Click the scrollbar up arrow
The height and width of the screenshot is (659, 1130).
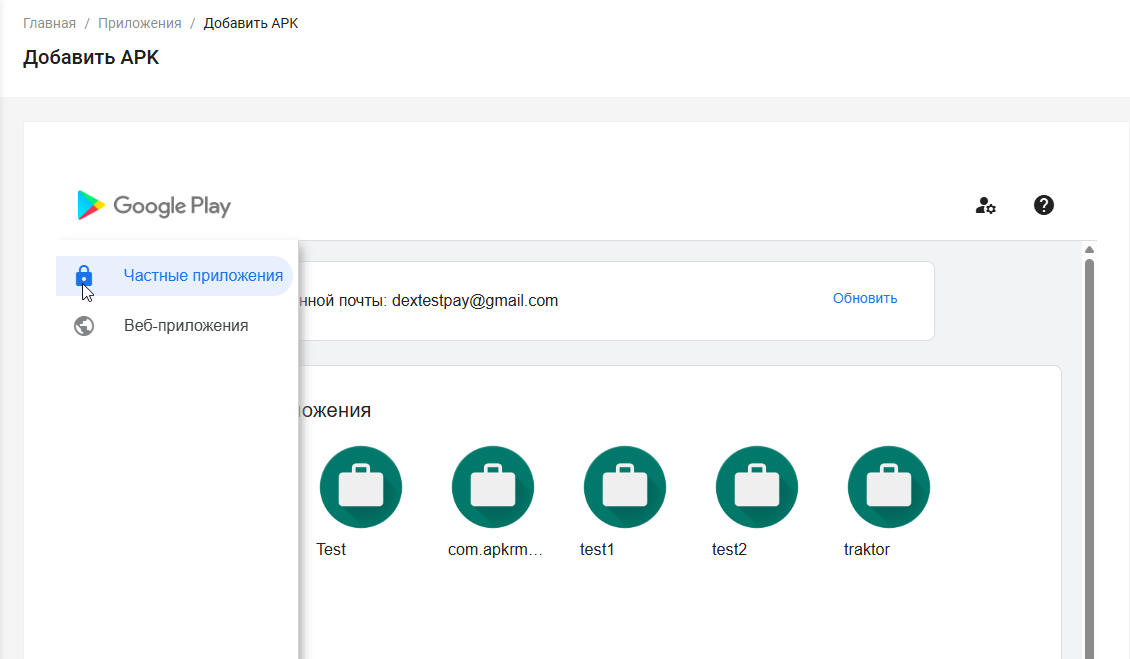pos(1089,249)
